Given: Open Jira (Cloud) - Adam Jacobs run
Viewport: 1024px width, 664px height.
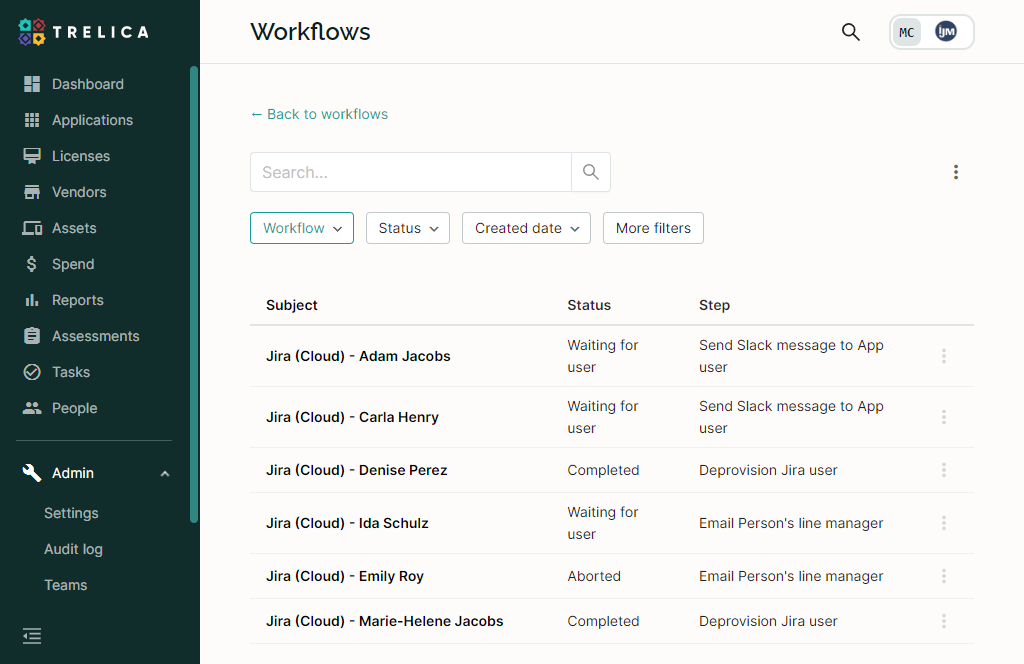Looking at the screenshot, I should pyautogui.click(x=358, y=356).
